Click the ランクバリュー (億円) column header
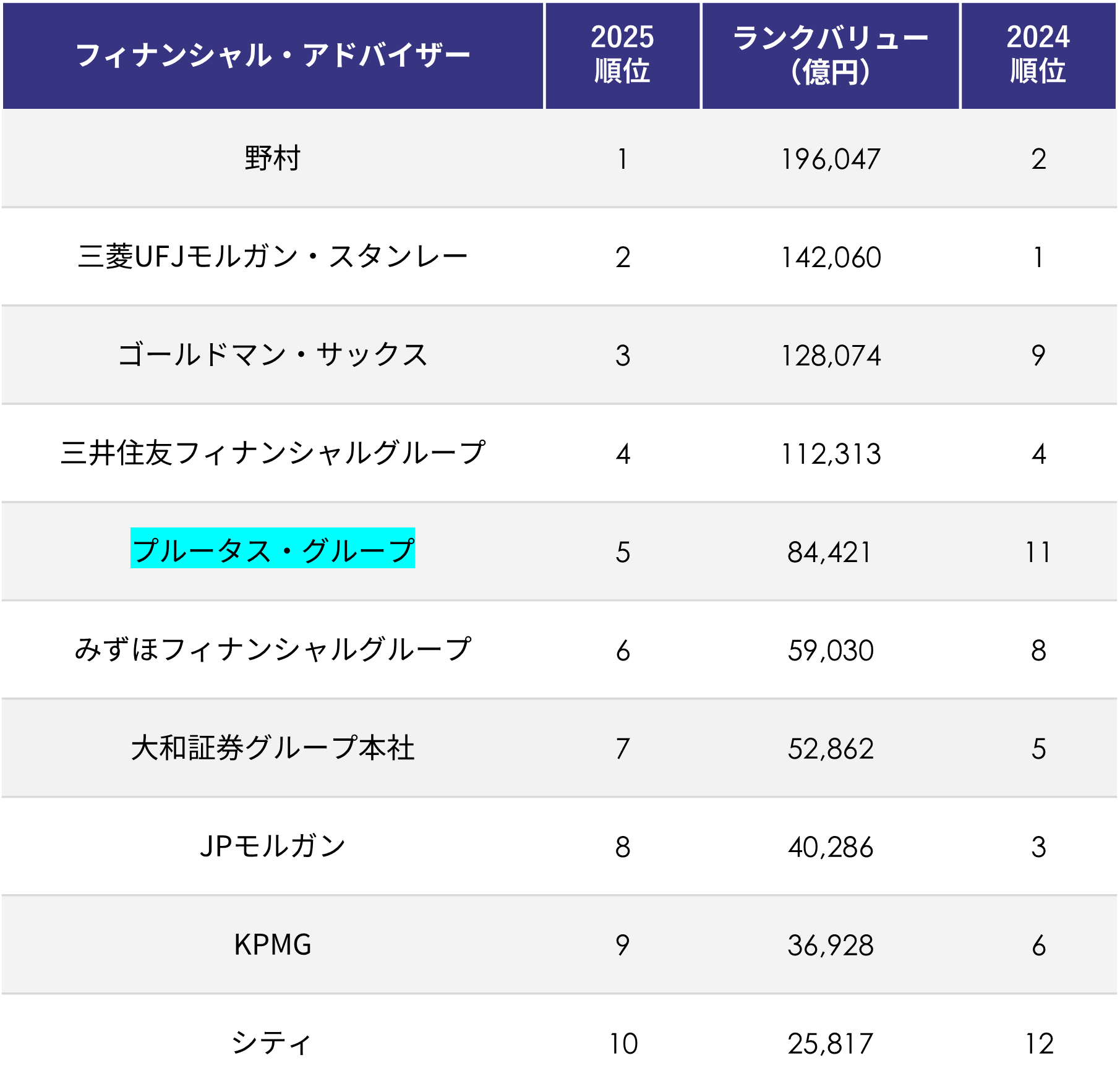The height and width of the screenshot is (1092, 1120). point(830,56)
